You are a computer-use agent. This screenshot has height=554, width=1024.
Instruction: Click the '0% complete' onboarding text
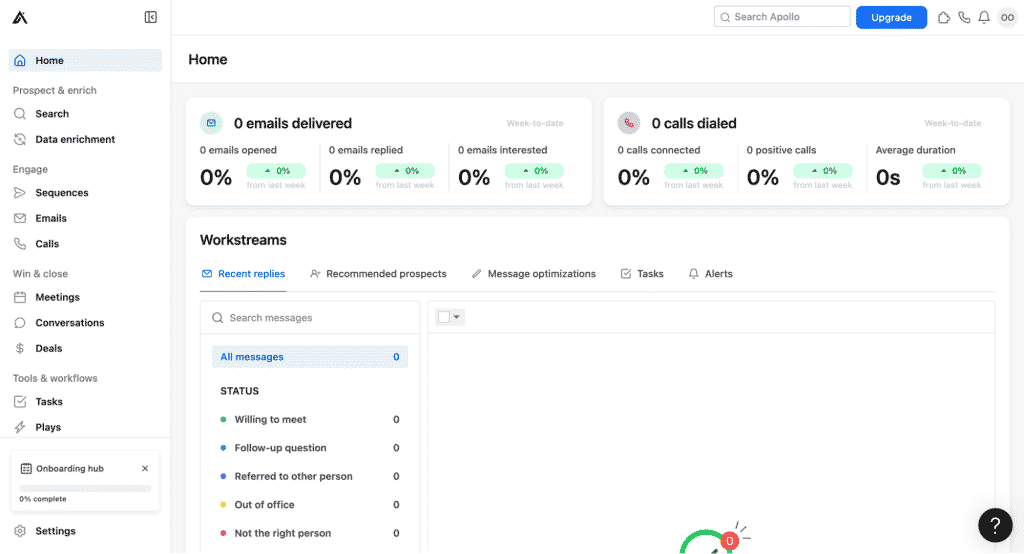click(x=43, y=499)
